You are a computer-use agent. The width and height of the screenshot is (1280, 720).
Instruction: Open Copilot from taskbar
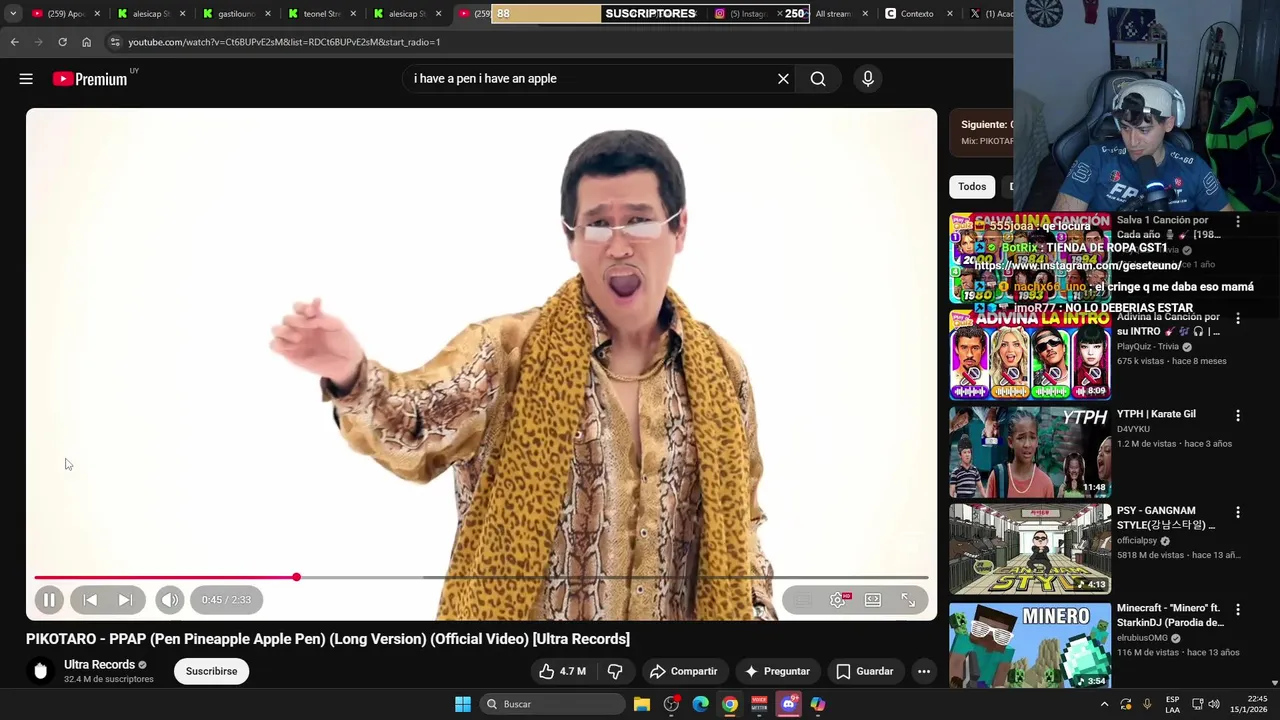click(818, 704)
